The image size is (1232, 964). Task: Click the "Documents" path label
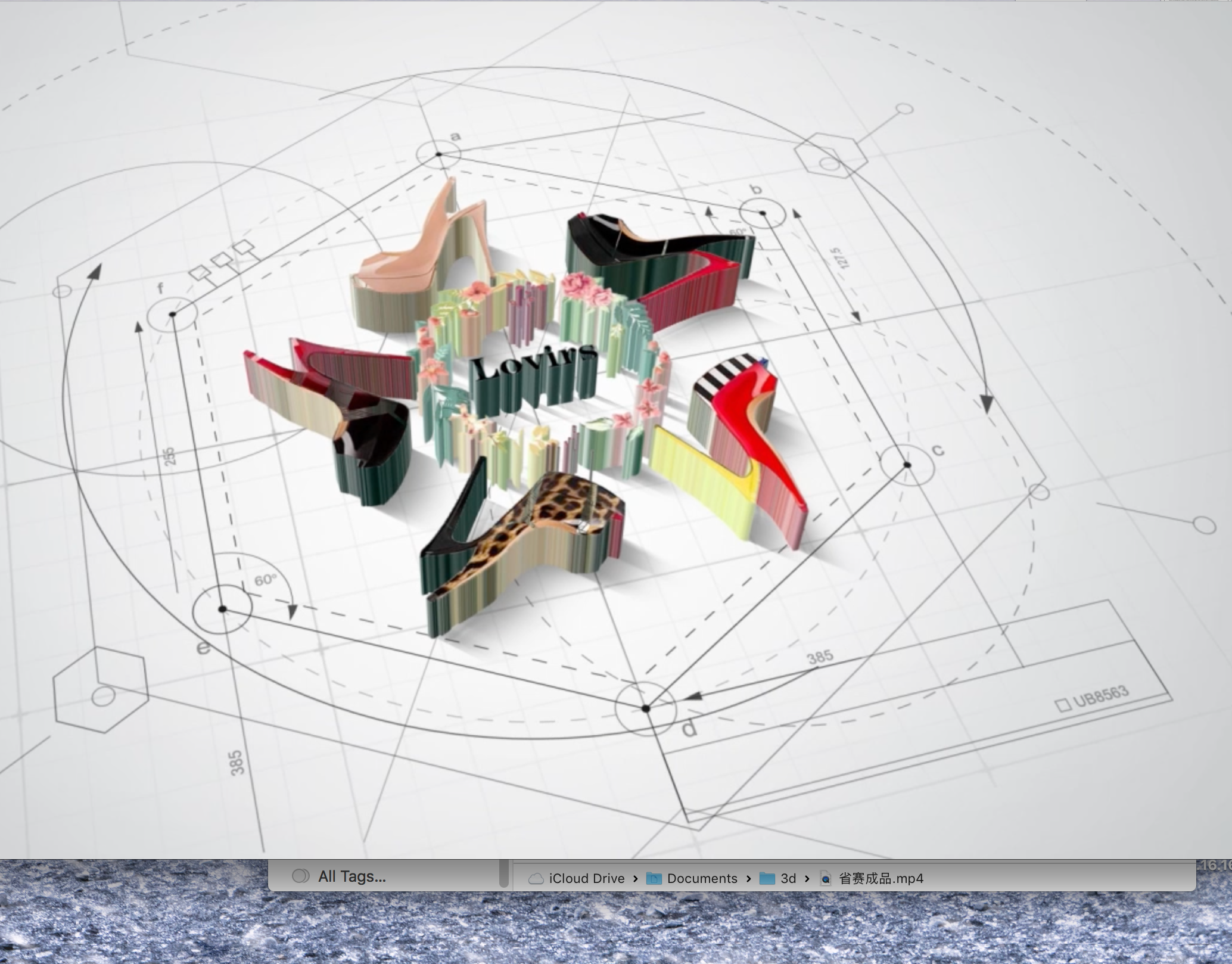pos(702,878)
